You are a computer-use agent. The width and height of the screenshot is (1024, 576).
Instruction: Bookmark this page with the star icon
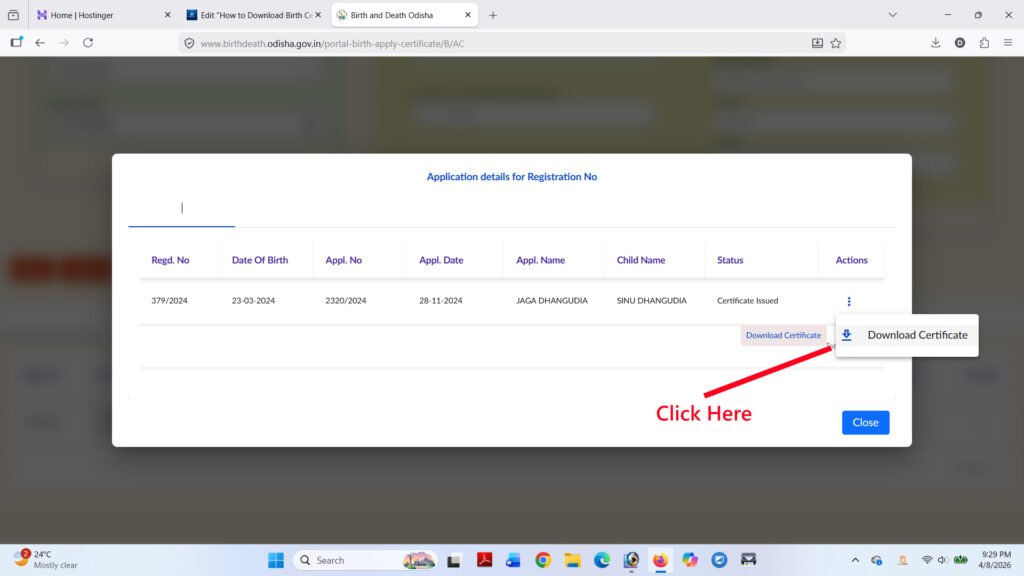pyautogui.click(x=836, y=43)
